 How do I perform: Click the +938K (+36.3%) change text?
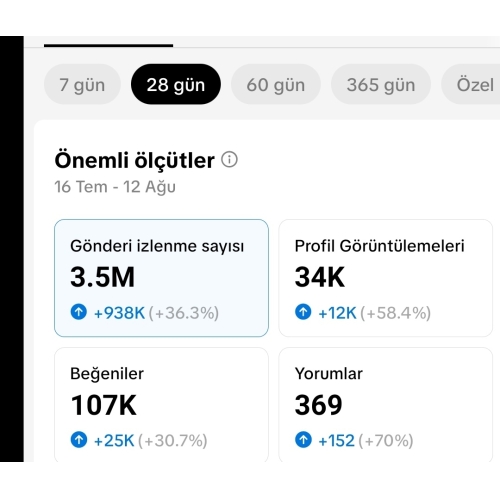click(x=156, y=313)
